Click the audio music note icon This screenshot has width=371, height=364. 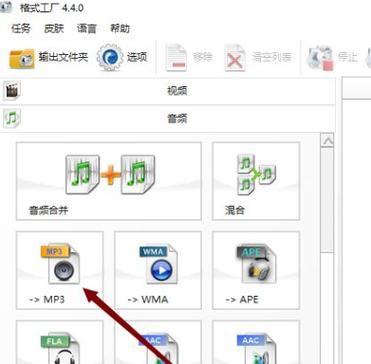pyautogui.click(x=12, y=118)
